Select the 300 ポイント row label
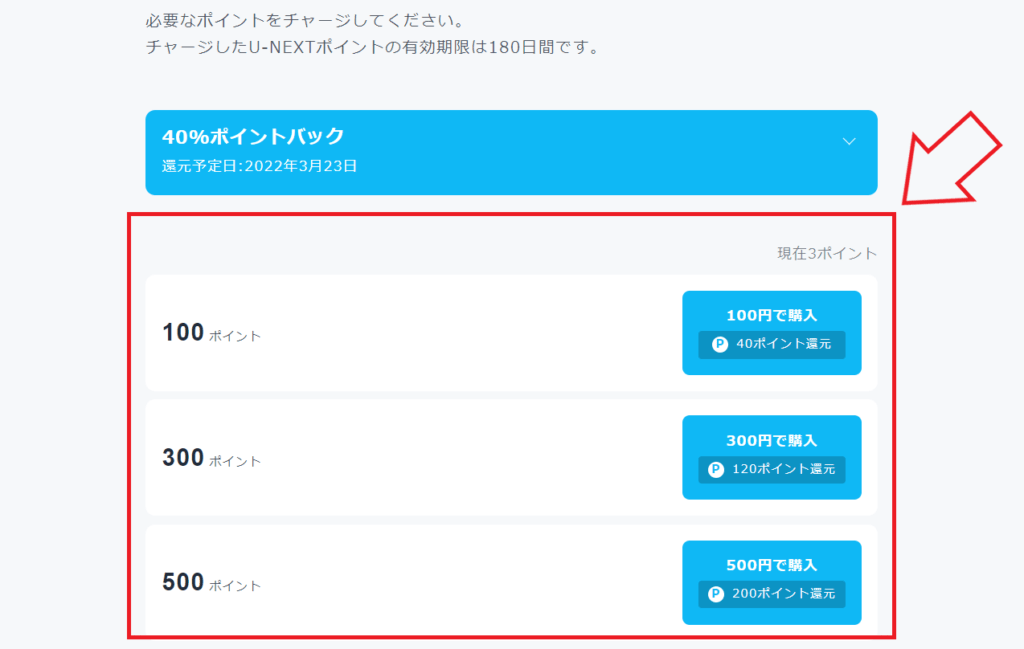Image resolution: width=1024 pixels, height=649 pixels. 212,458
